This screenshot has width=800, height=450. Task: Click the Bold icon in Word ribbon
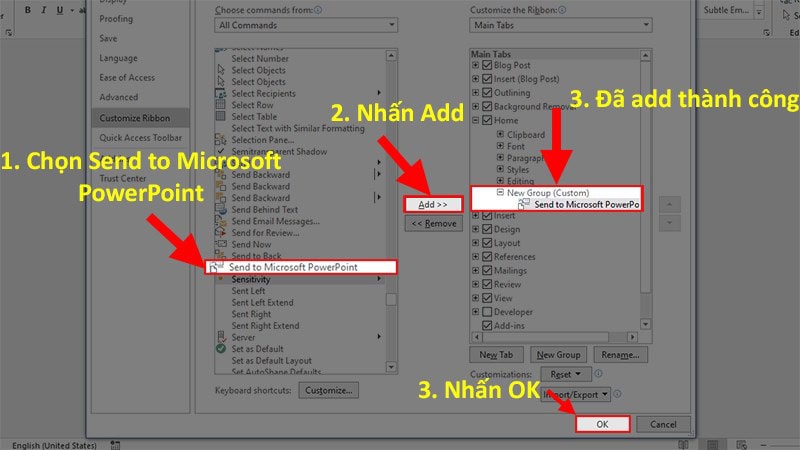click(28, 10)
